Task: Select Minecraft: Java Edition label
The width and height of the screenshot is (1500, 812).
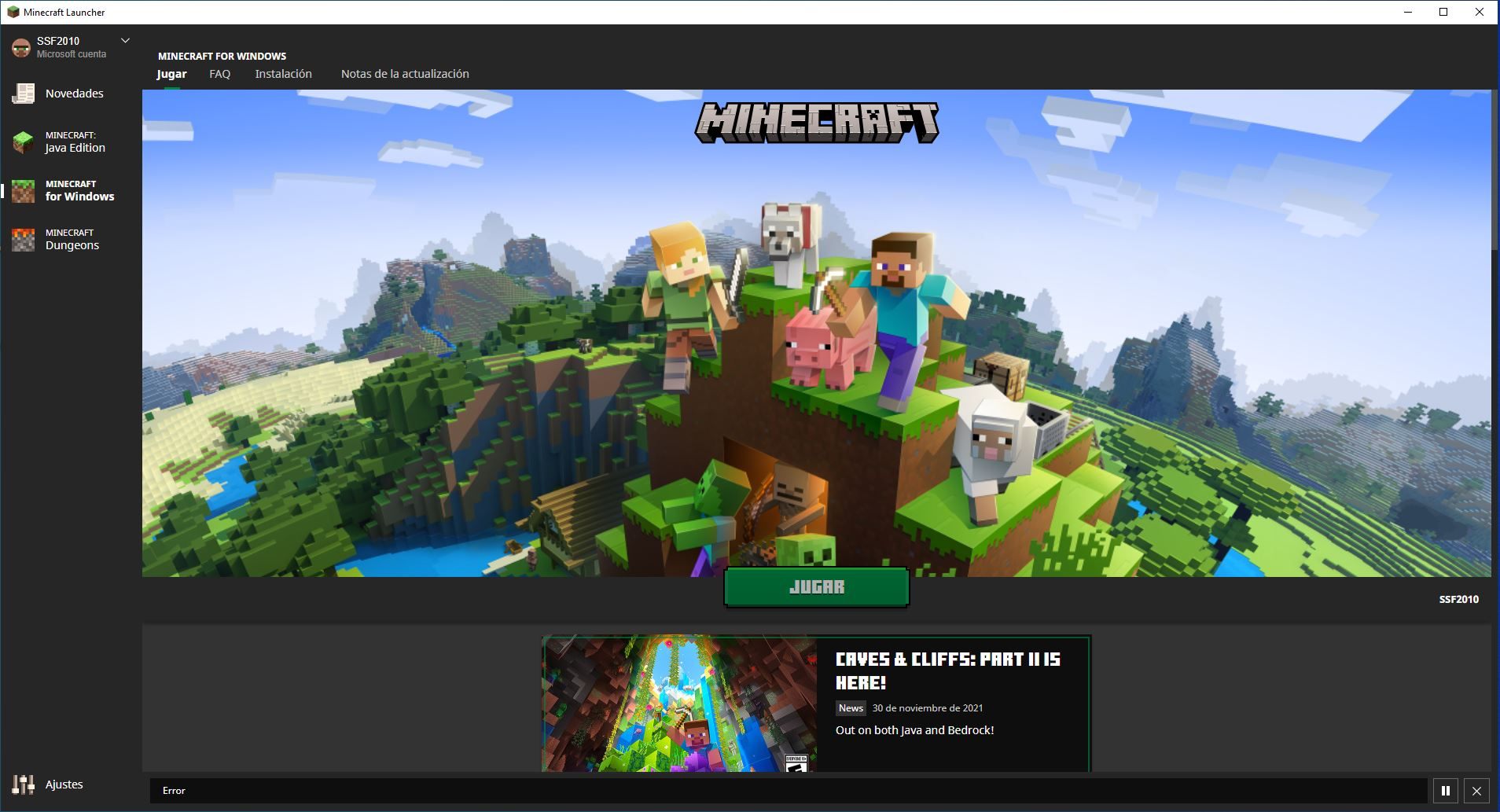Action: tap(75, 142)
